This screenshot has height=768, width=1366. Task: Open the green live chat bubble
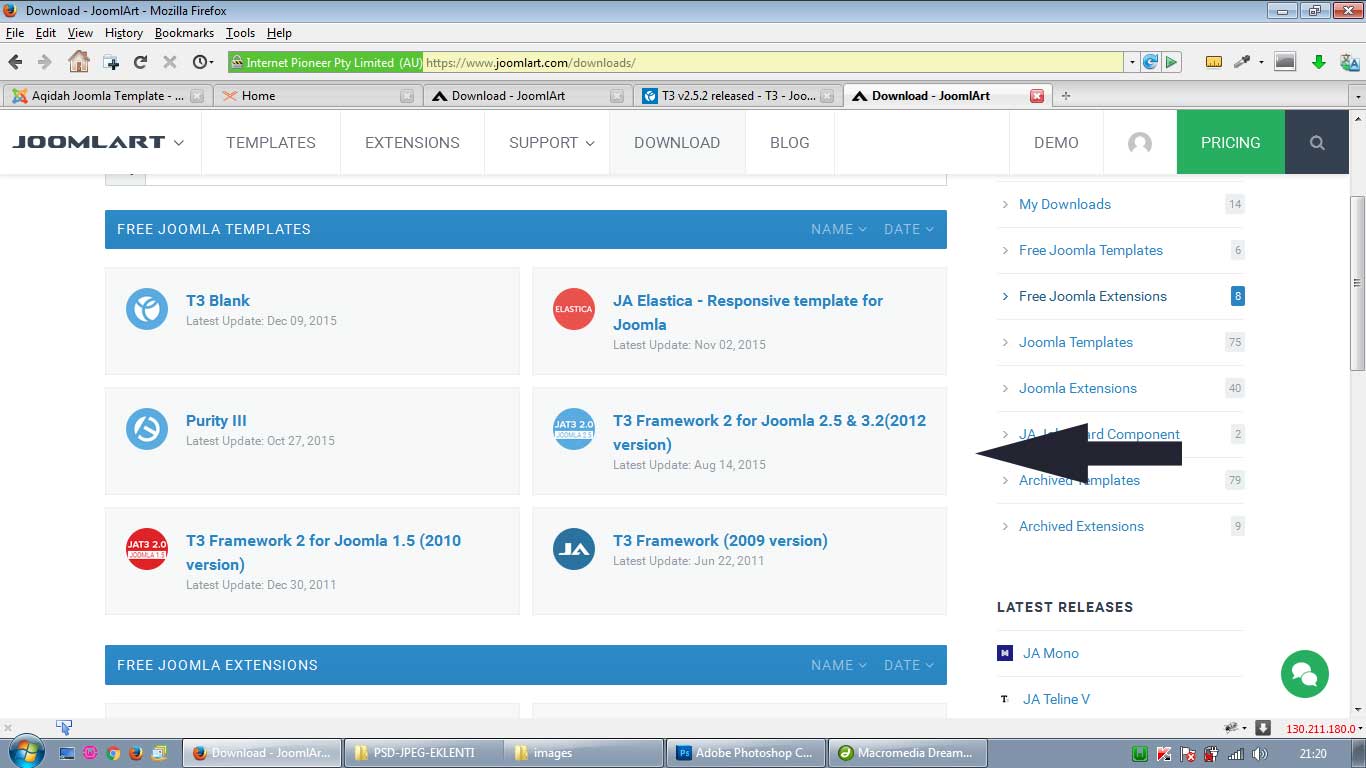pyautogui.click(x=1305, y=673)
